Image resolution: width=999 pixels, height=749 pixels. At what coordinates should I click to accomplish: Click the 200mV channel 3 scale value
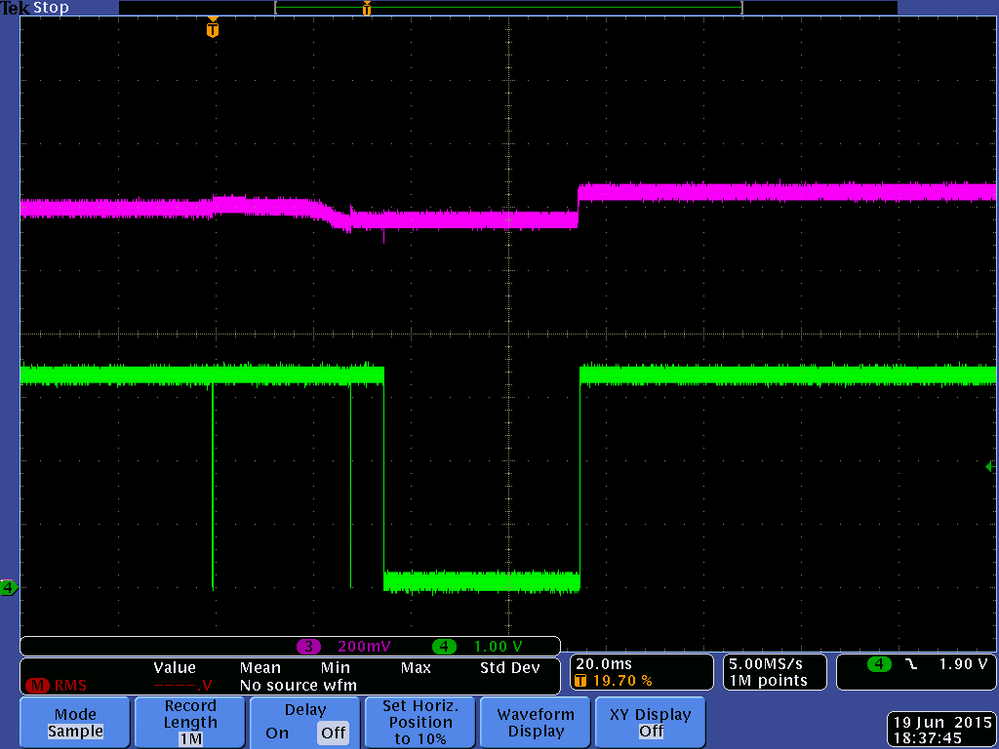click(364, 646)
